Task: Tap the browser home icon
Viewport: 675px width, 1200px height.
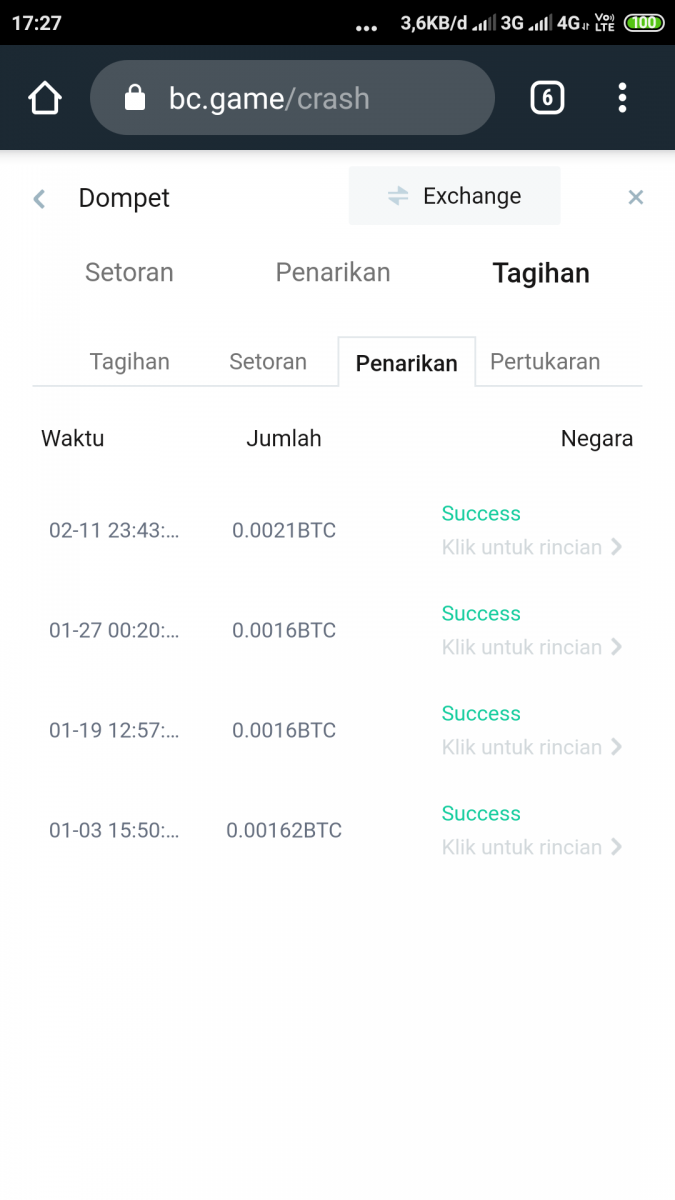Action: [45, 98]
